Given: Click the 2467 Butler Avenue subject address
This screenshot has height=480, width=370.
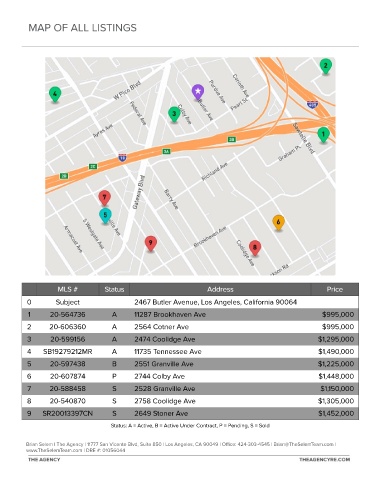Looking at the screenshot, I should [215, 302].
